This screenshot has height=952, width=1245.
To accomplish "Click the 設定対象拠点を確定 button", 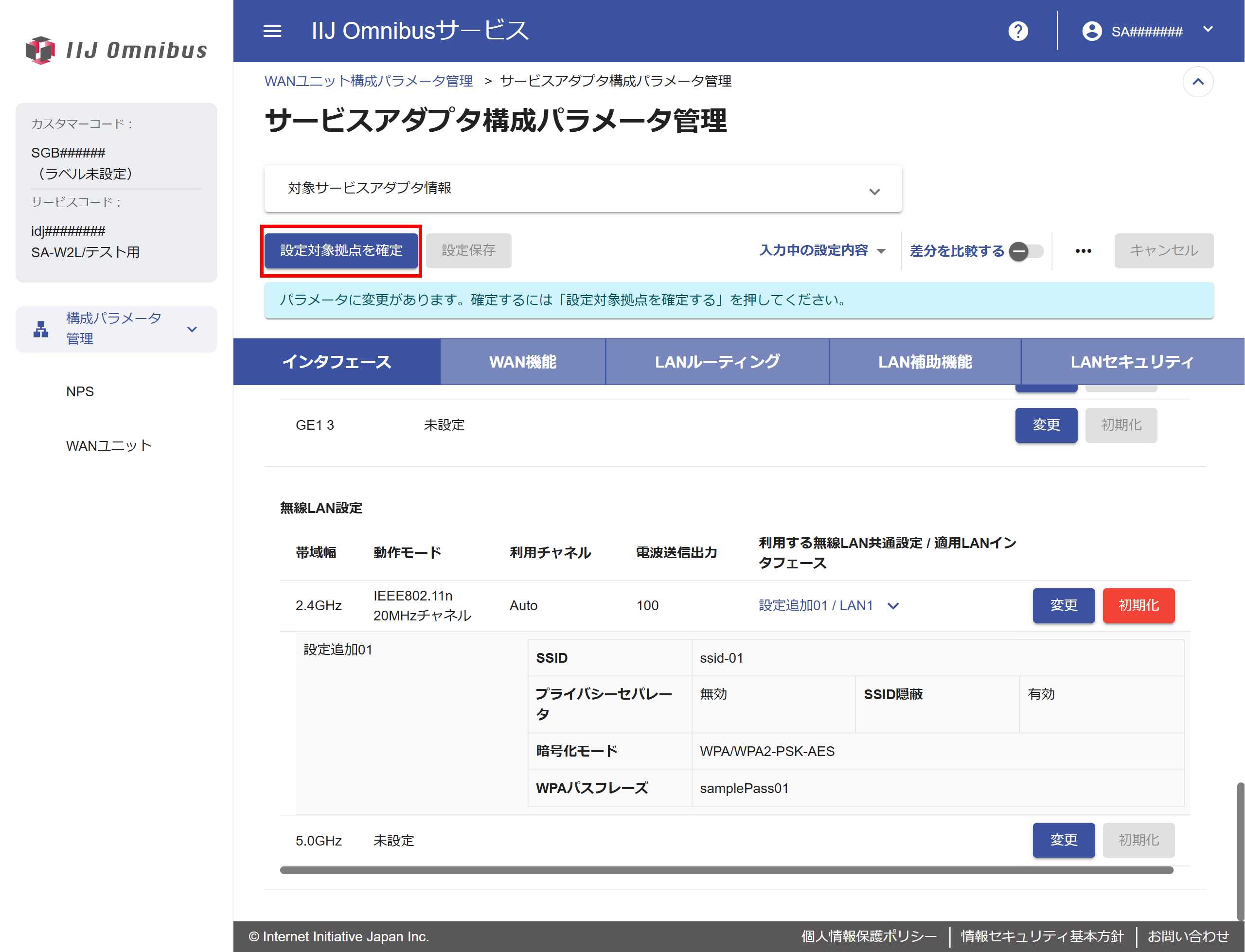I will [x=341, y=250].
